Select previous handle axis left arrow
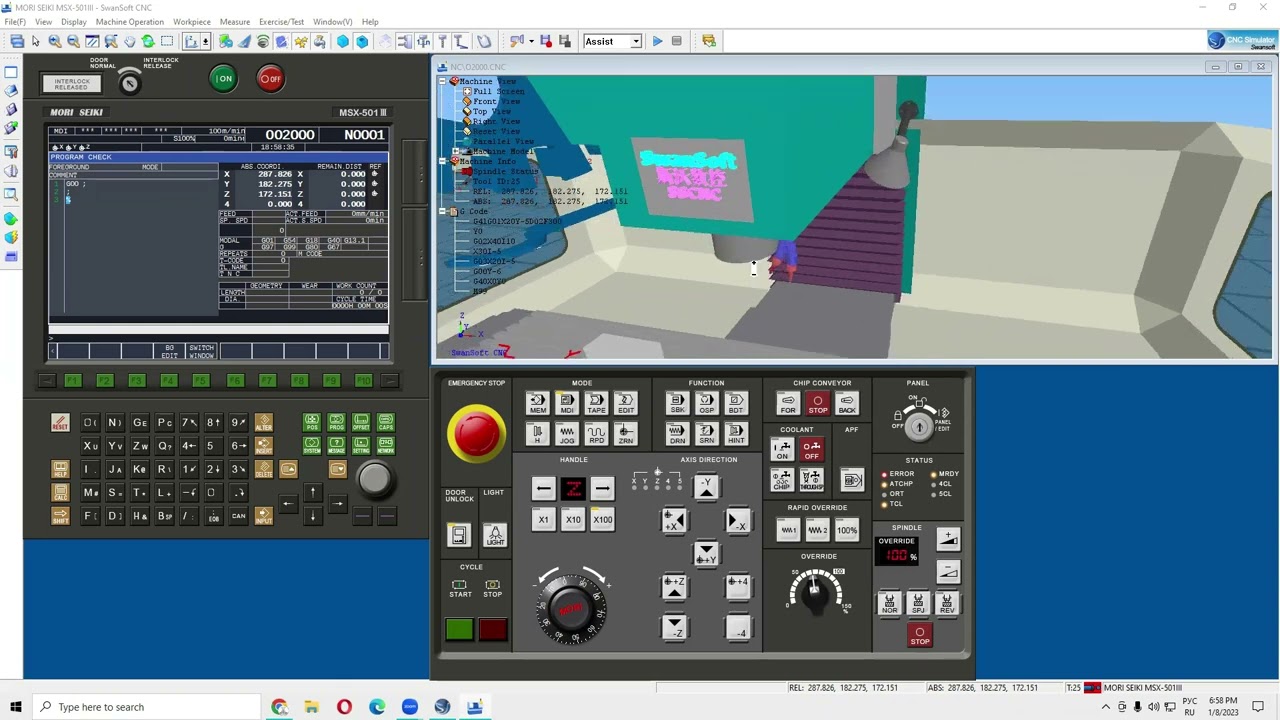1280x720 pixels. (543, 488)
